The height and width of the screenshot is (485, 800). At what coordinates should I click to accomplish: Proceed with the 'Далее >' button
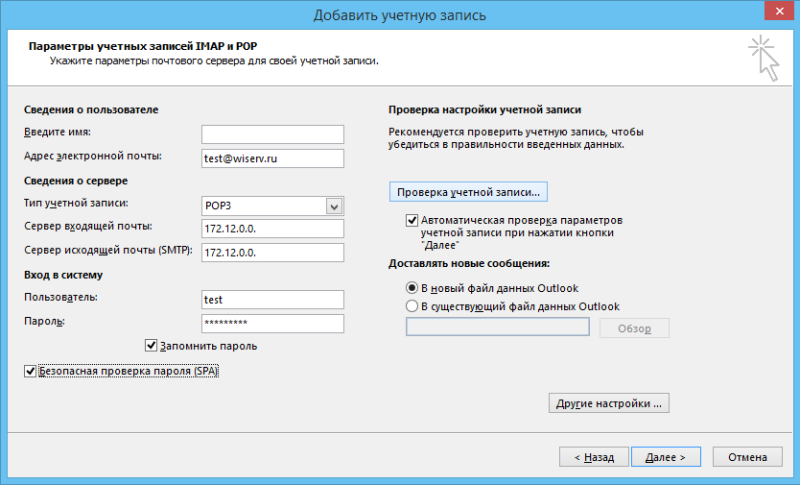(665, 456)
